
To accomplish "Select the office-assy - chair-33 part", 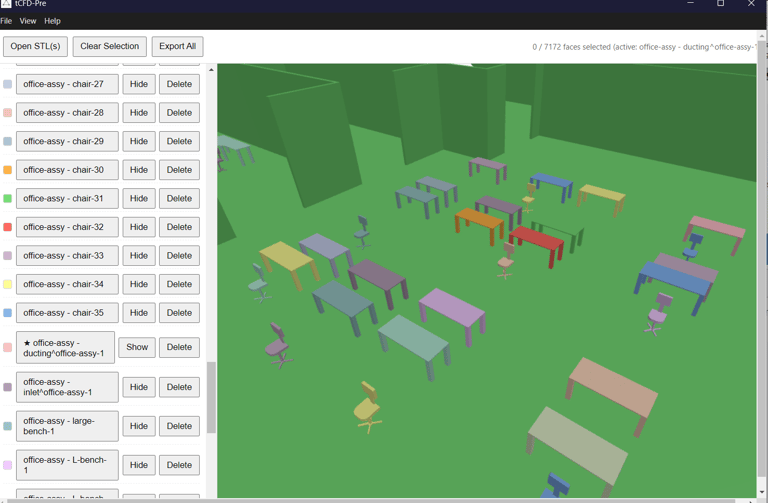I will click(x=67, y=256).
